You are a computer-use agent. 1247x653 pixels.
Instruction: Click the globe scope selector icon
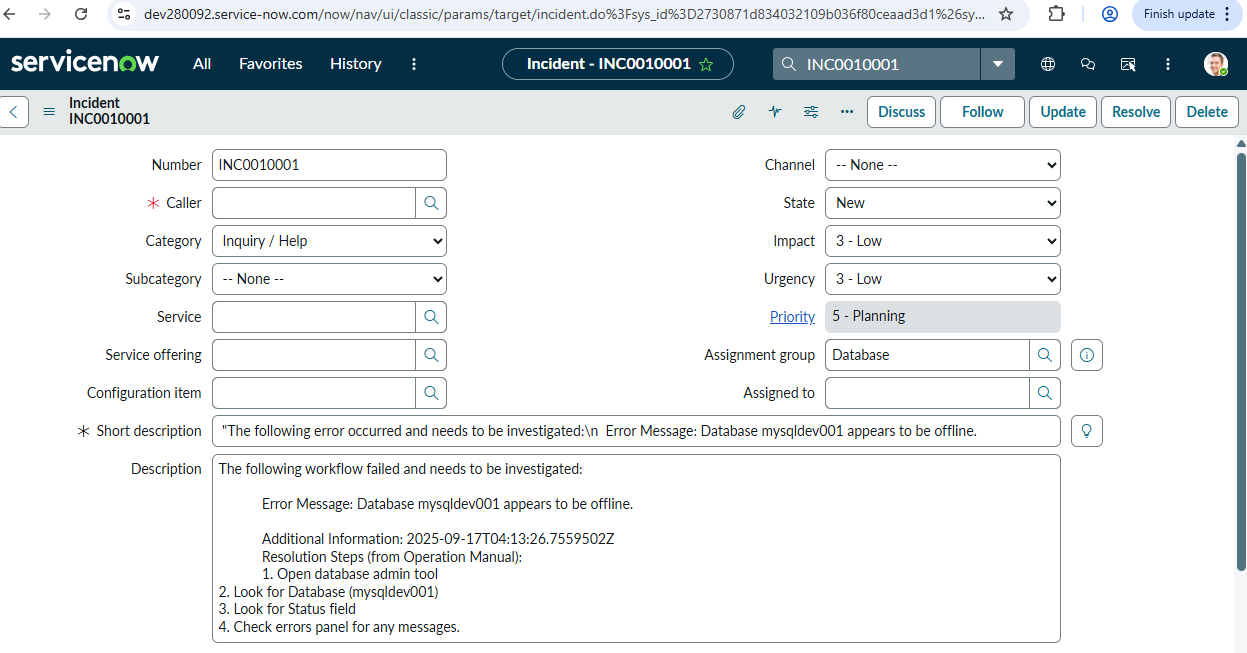(1048, 64)
